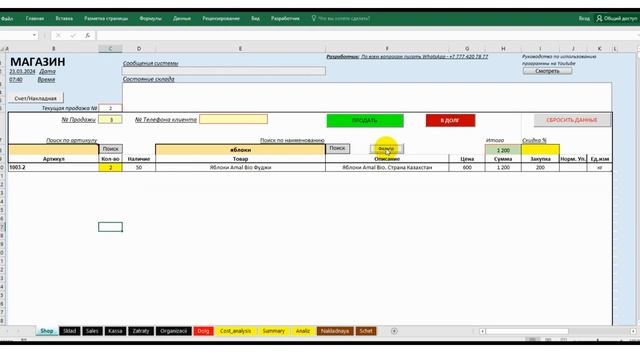Image resolution: width=640 pixels, height=360 pixels.
Task: Click the Наличие cell showing 50
Action: point(139,167)
